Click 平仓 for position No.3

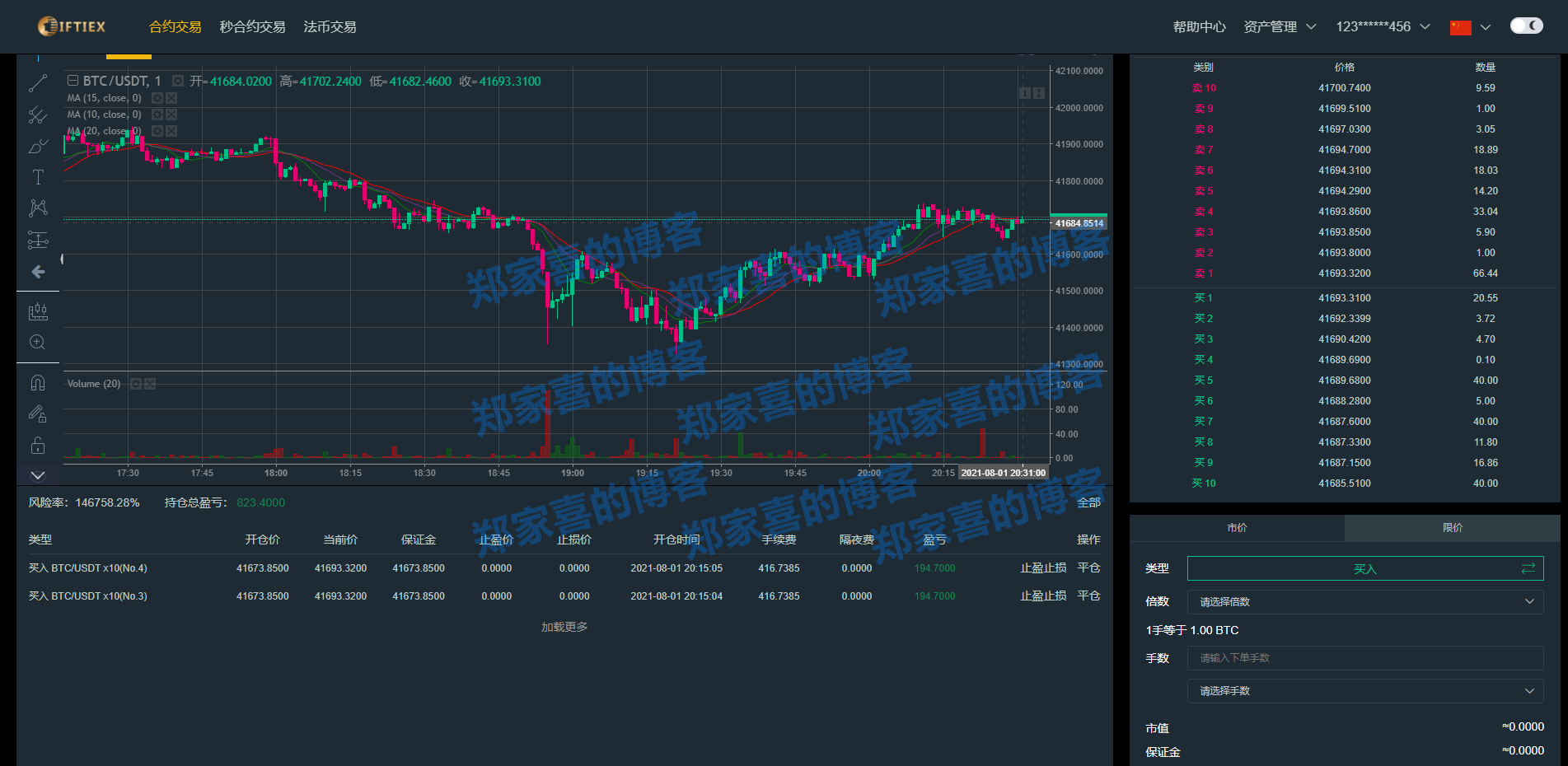tap(1088, 596)
